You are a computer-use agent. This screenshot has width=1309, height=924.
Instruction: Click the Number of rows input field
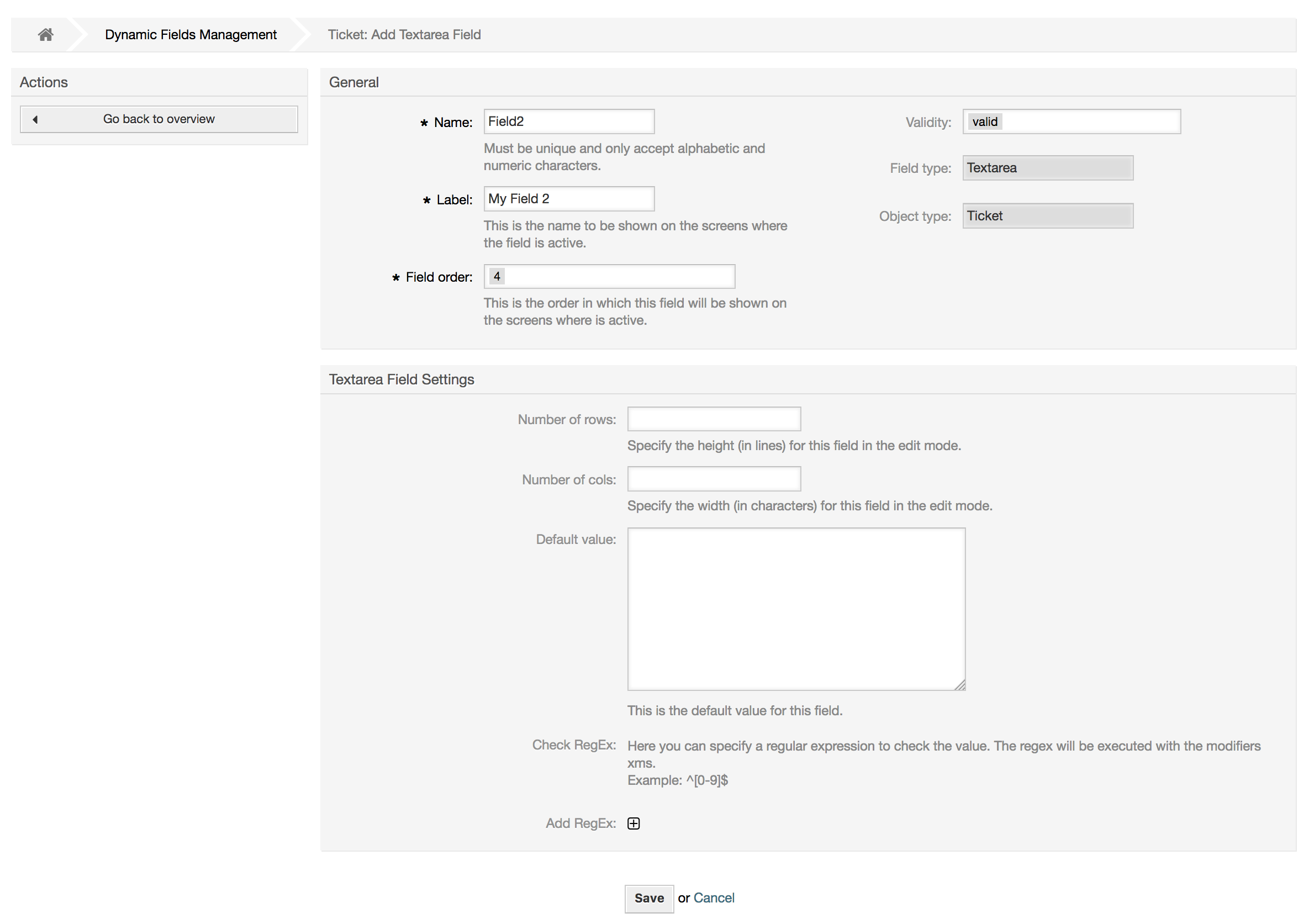point(715,419)
